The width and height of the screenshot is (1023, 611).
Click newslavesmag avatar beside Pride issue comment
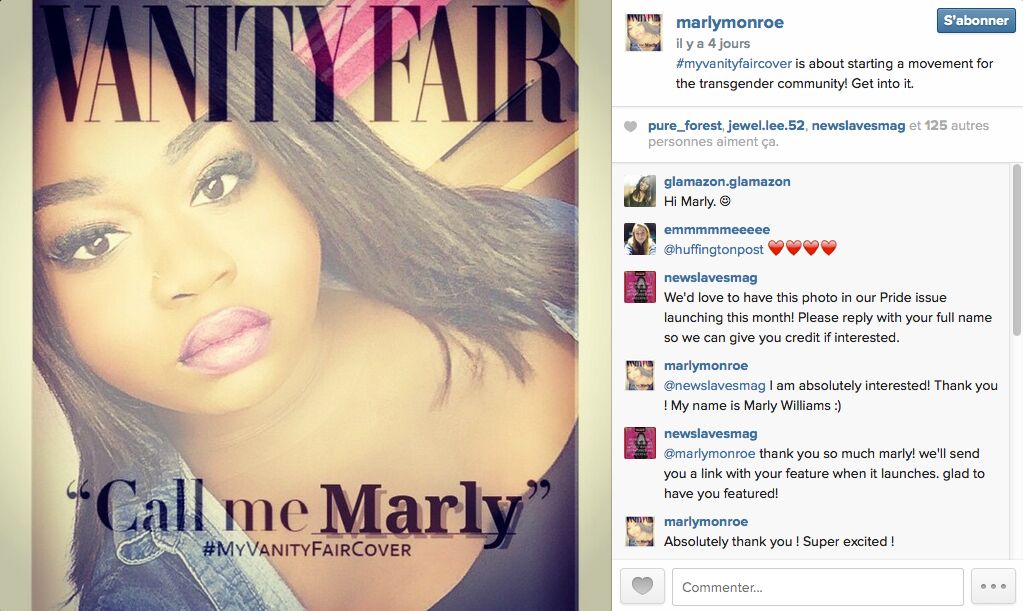pyautogui.click(x=640, y=287)
